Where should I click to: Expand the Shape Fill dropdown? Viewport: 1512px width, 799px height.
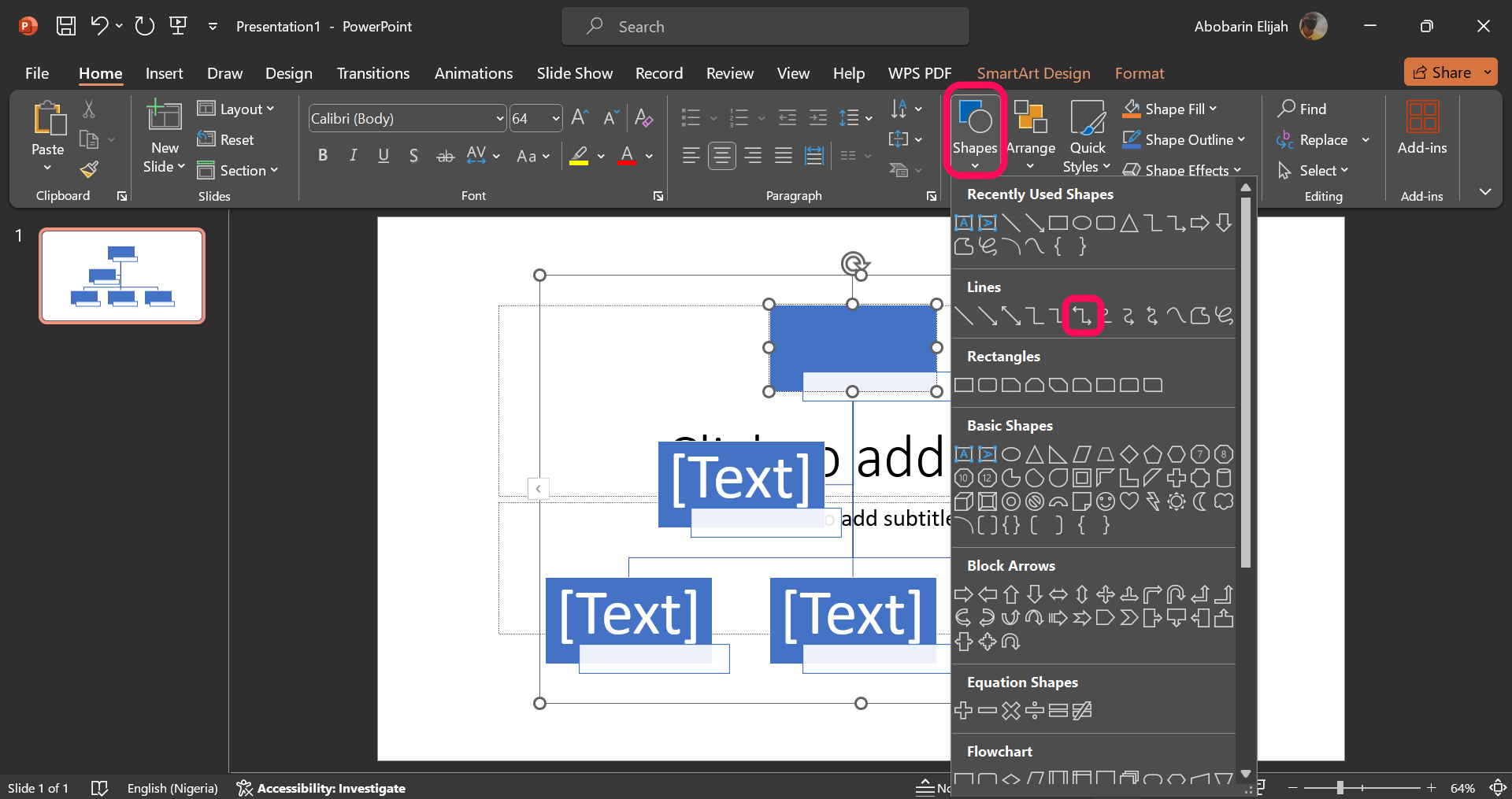(x=1213, y=109)
